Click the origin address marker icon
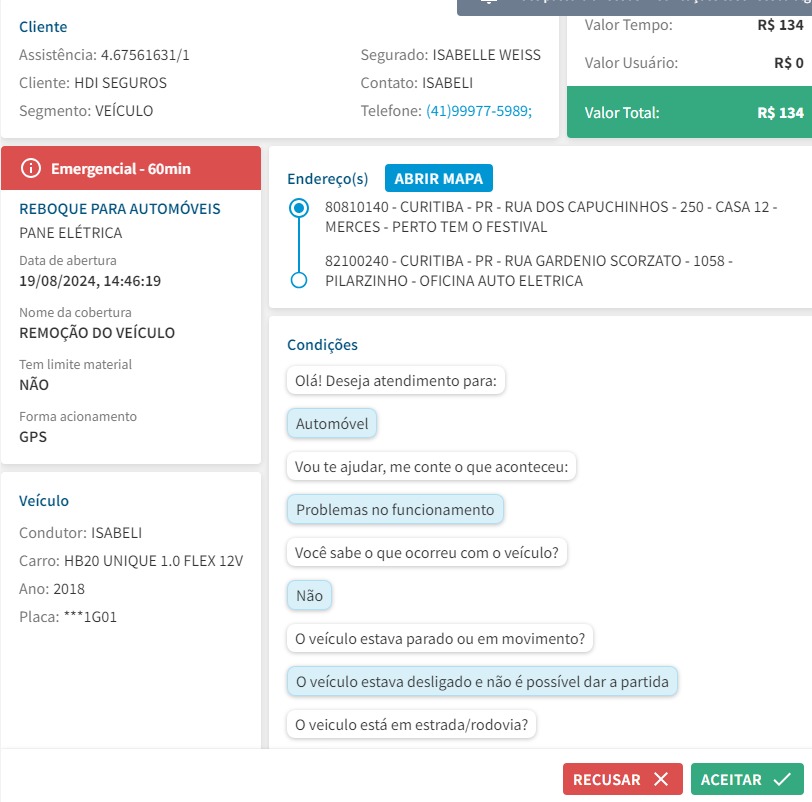The width and height of the screenshot is (812, 802). 299,208
